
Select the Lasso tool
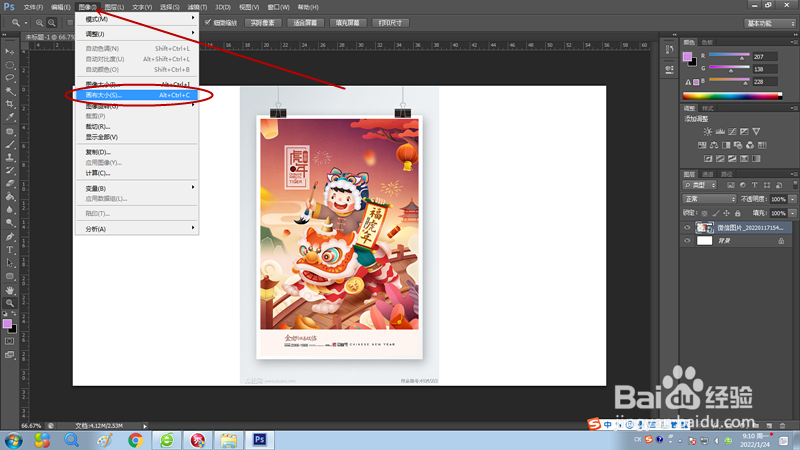[x=10, y=78]
